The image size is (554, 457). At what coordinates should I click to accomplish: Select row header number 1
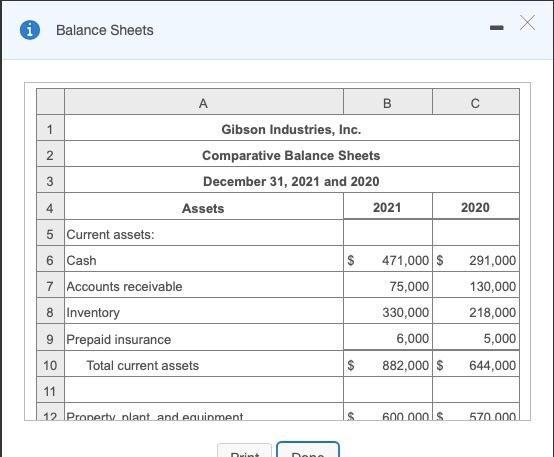(50, 129)
